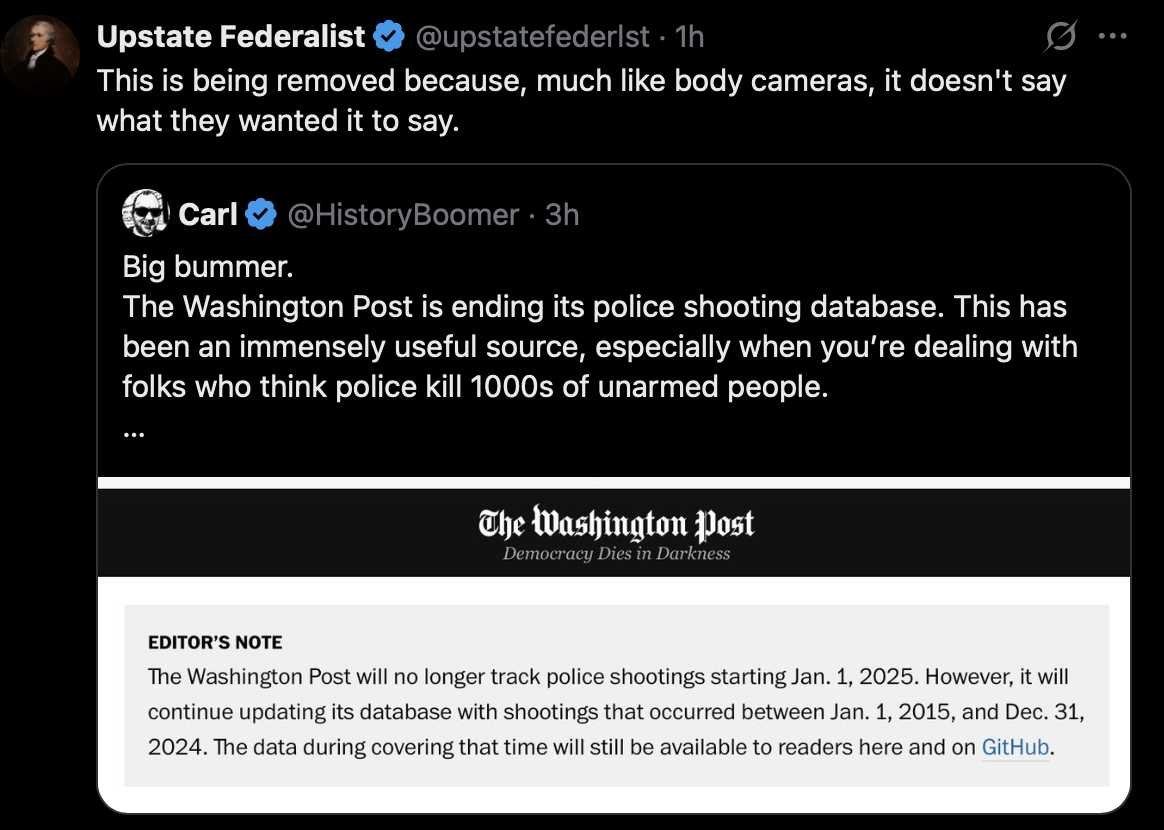1164x830 pixels.
Task: Open the Upstate Federalist display name
Action: click(231, 36)
